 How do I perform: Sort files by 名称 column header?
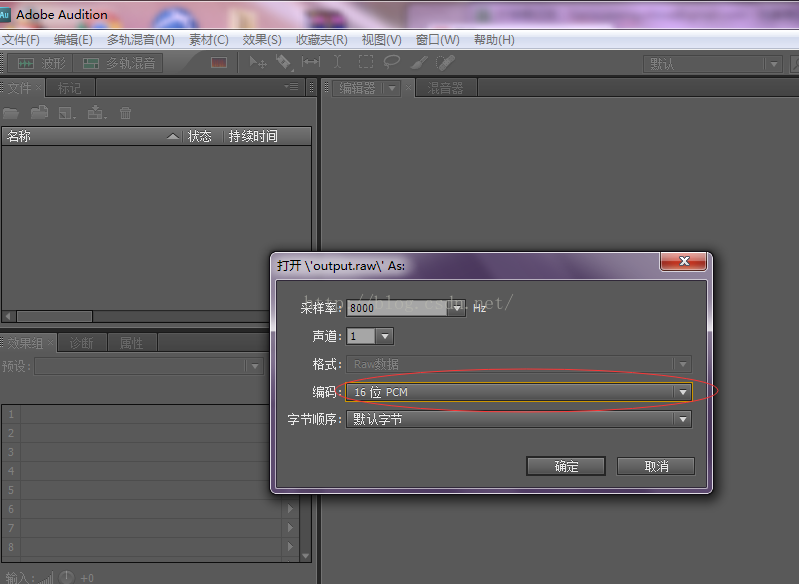pos(92,136)
